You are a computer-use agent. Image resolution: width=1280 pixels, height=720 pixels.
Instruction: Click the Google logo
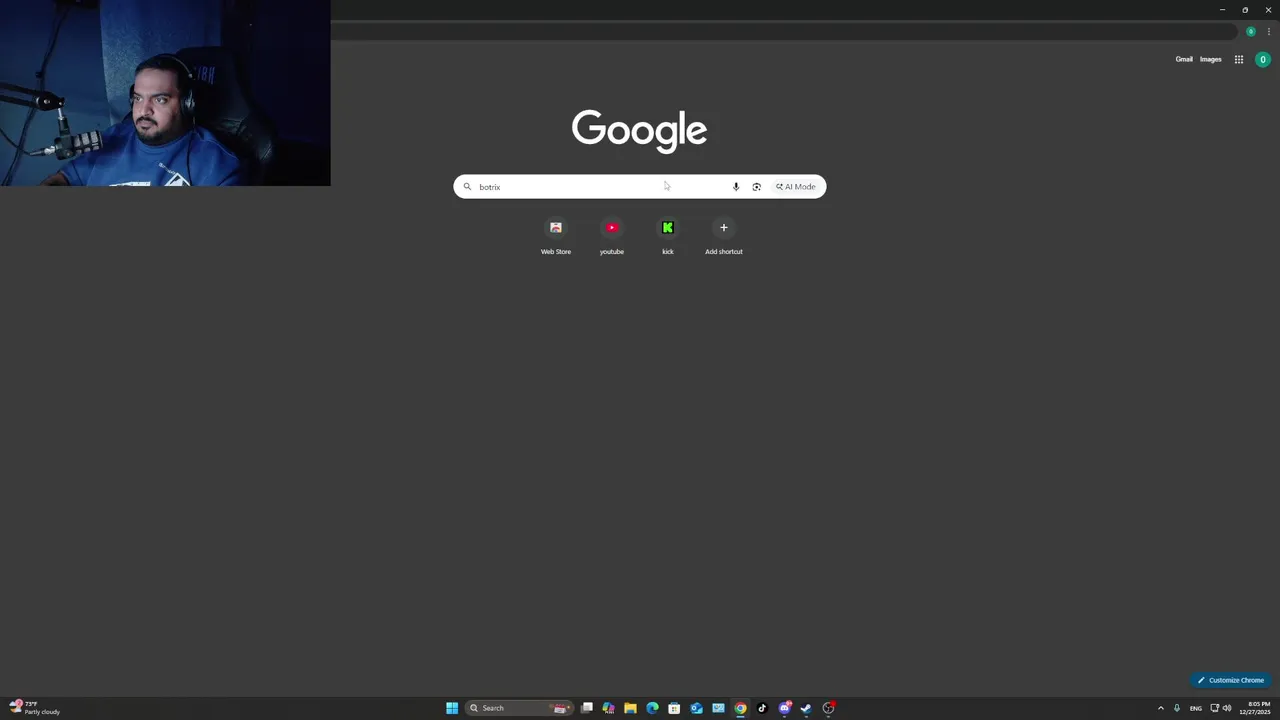coord(640,130)
